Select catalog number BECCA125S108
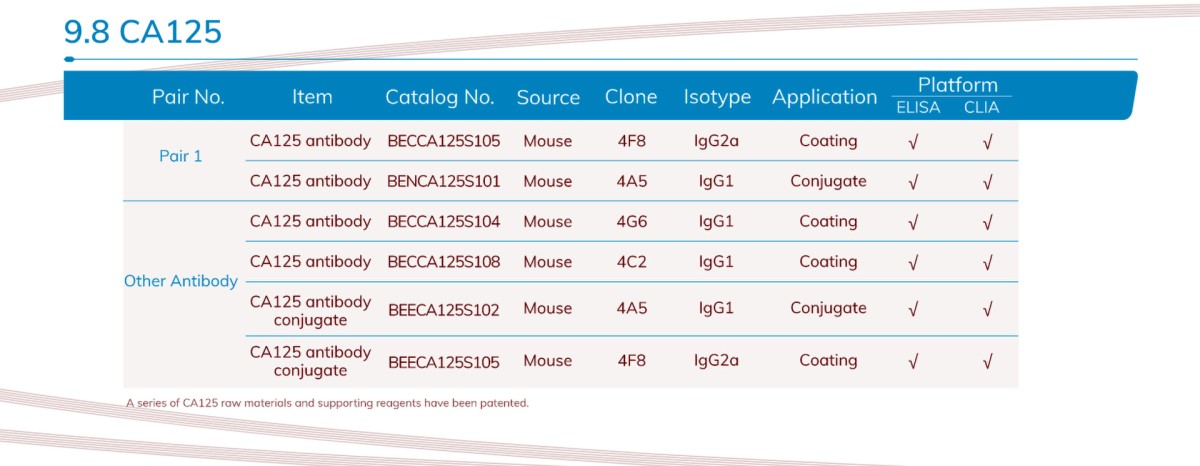Screen dimensions: 1200x466 point(444,262)
